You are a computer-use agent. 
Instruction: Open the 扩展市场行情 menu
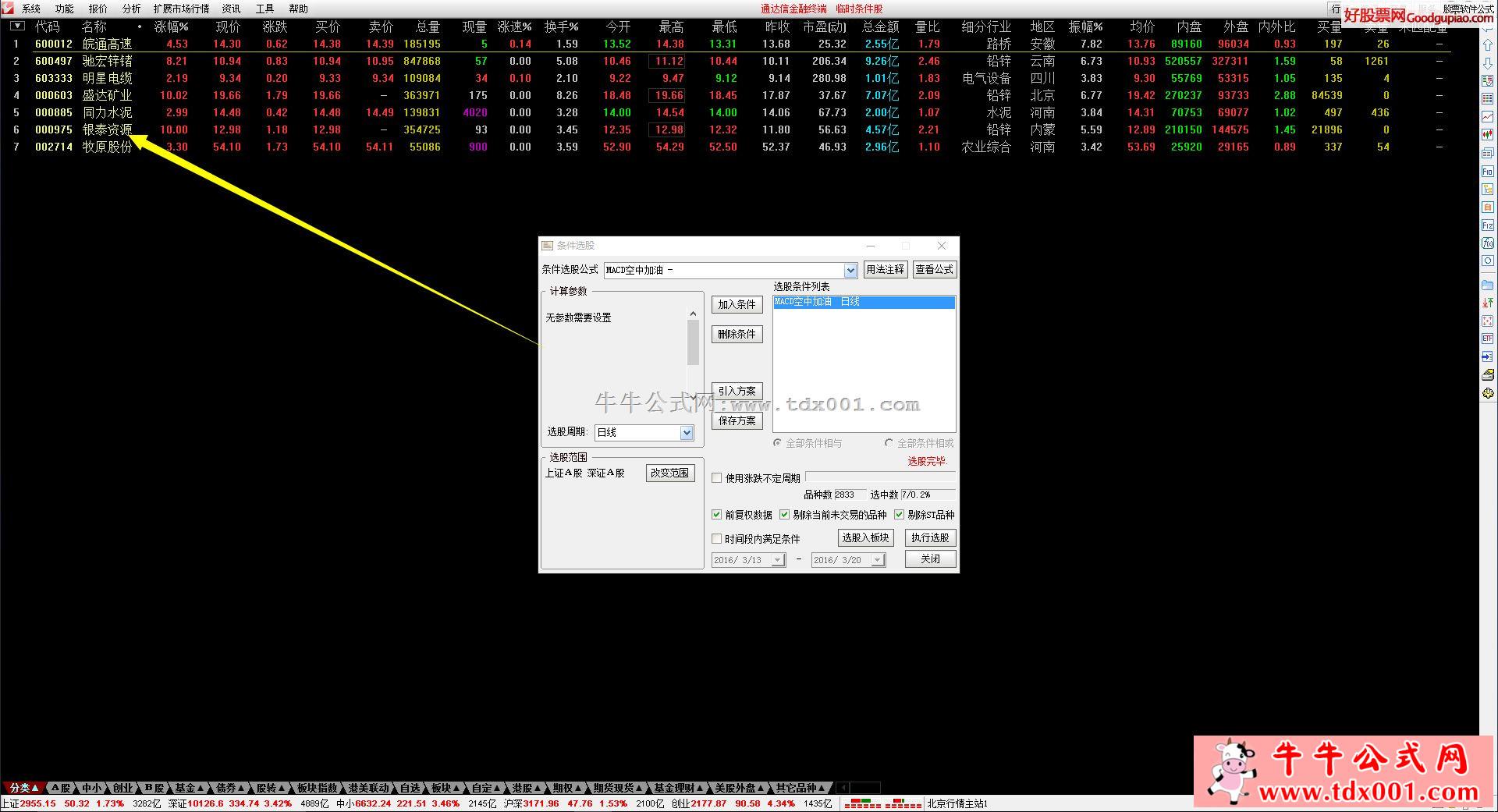[x=181, y=9]
